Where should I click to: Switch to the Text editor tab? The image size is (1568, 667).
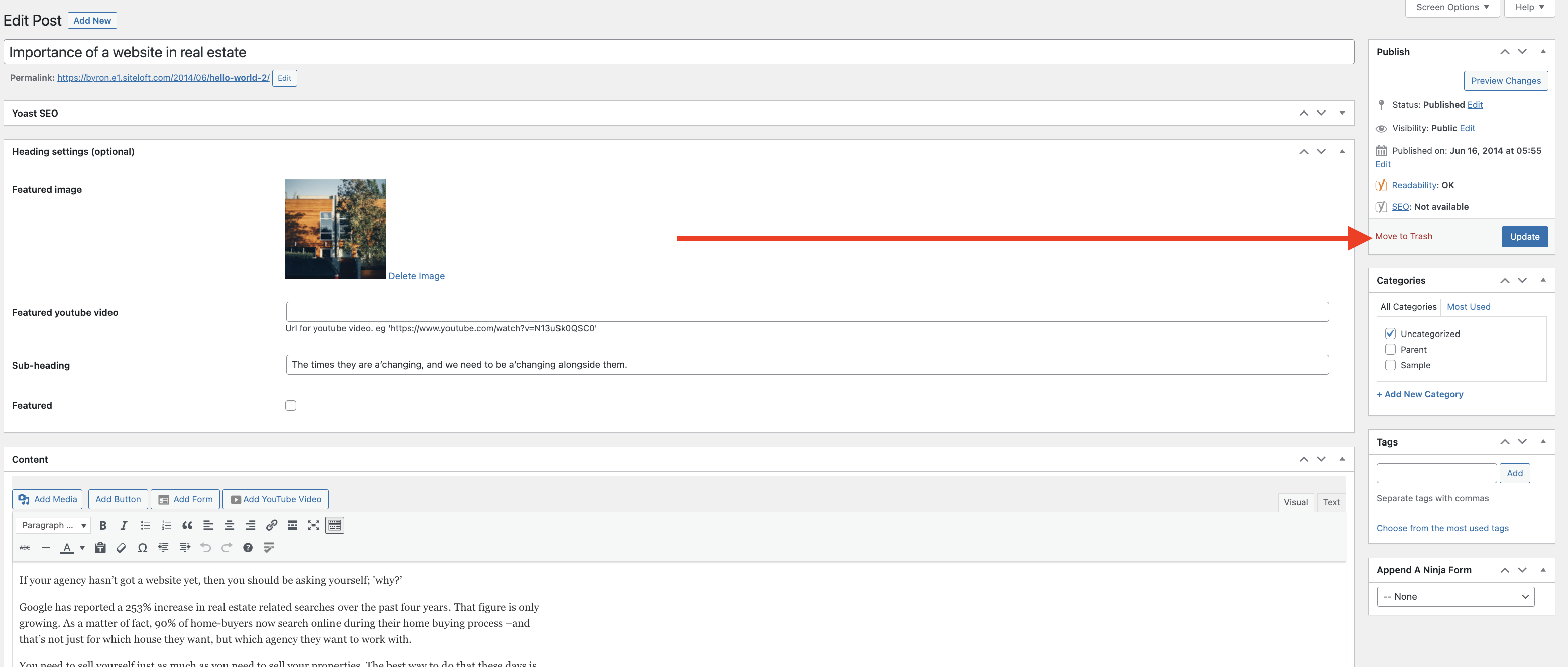(1331, 502)
